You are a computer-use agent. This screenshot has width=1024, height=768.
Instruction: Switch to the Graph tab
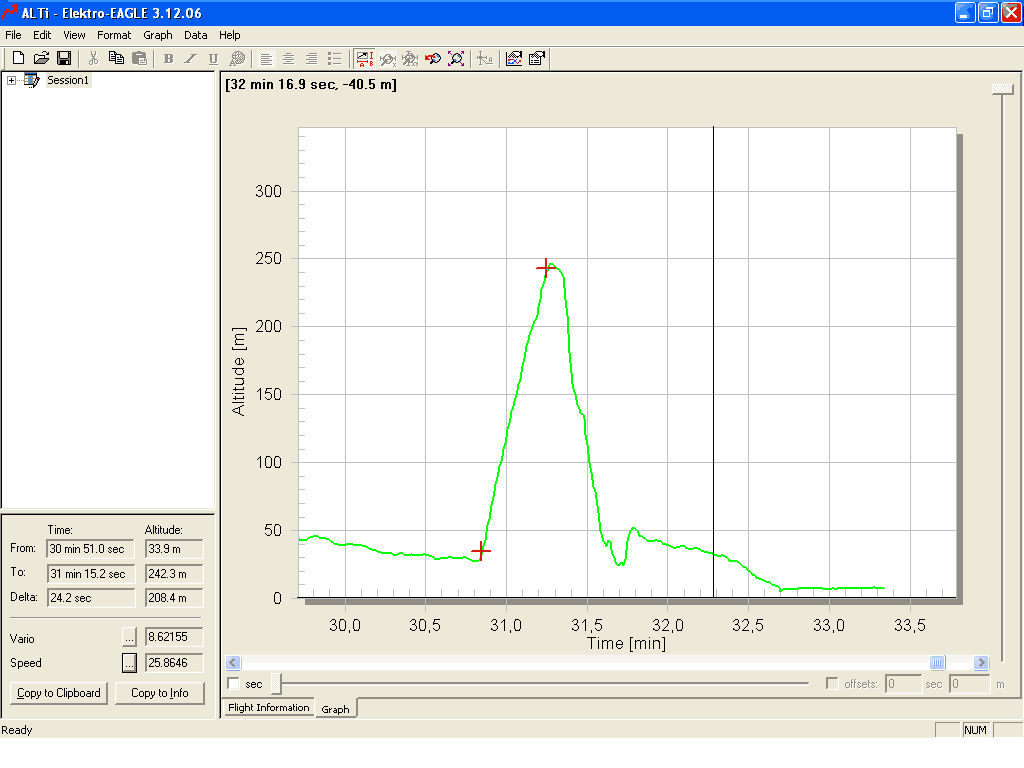click(x=335, y=709)
